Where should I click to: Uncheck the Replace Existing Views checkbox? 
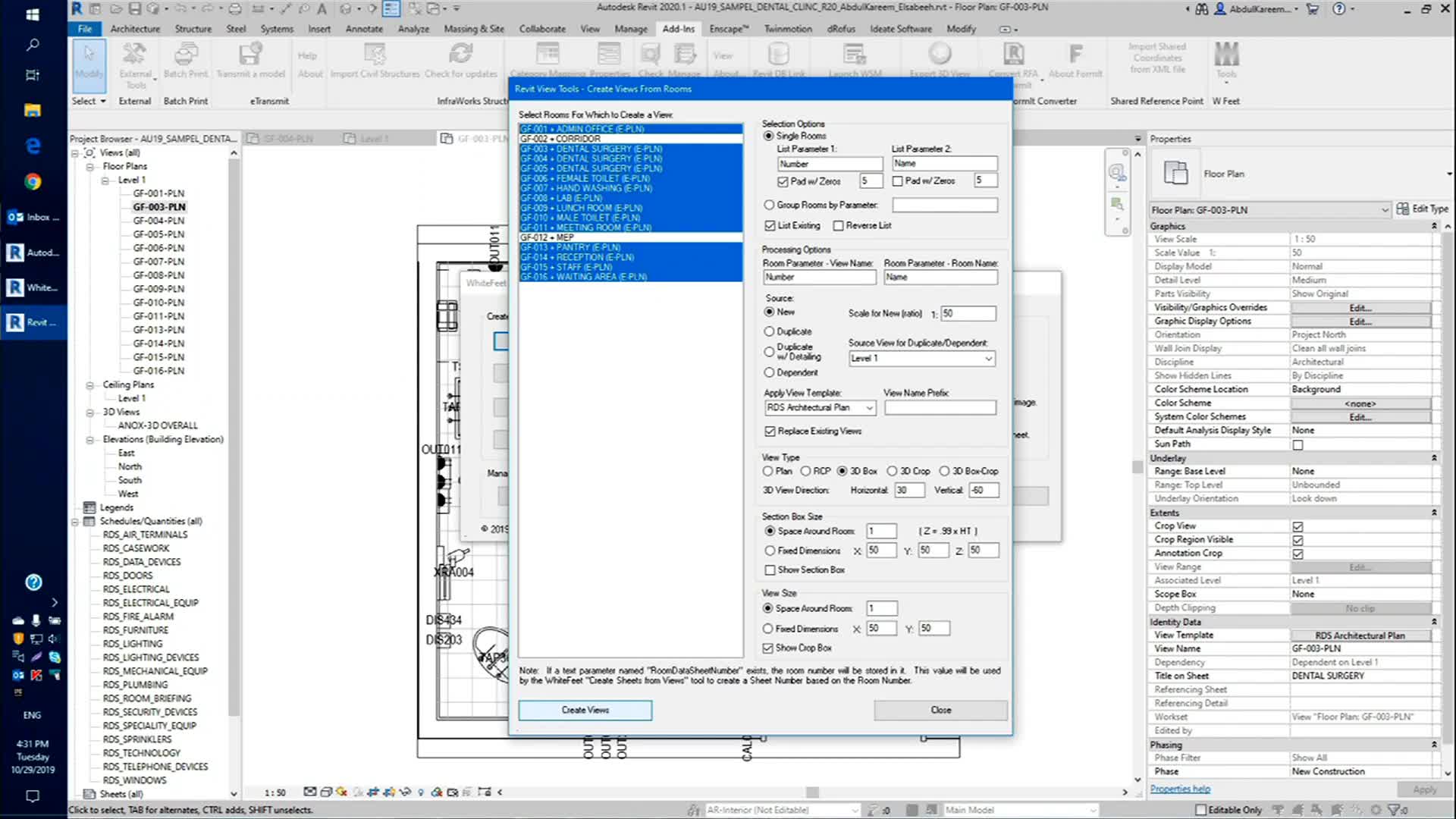point(770,431)
